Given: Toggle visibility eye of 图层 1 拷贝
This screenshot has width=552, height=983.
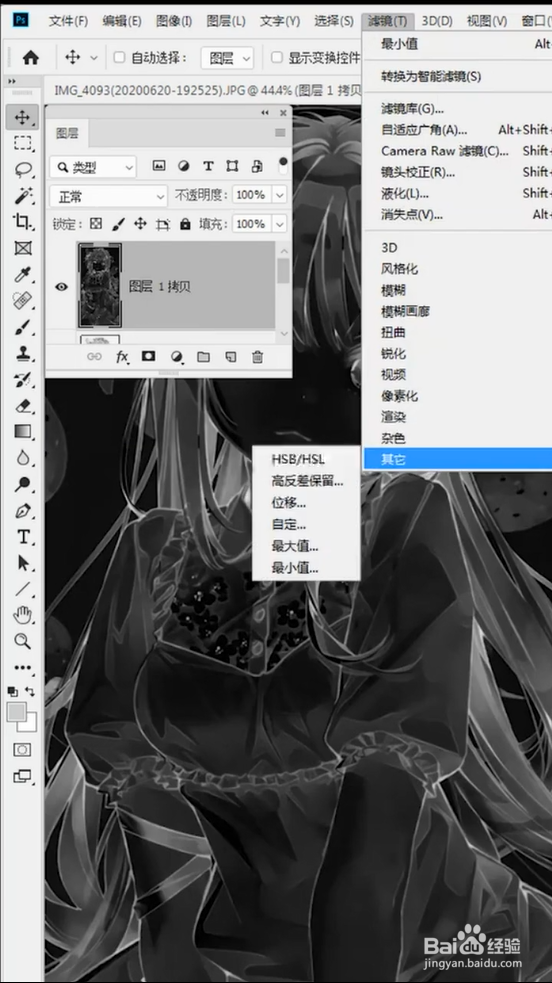Looking at the screenshot, I should (61, 286).
